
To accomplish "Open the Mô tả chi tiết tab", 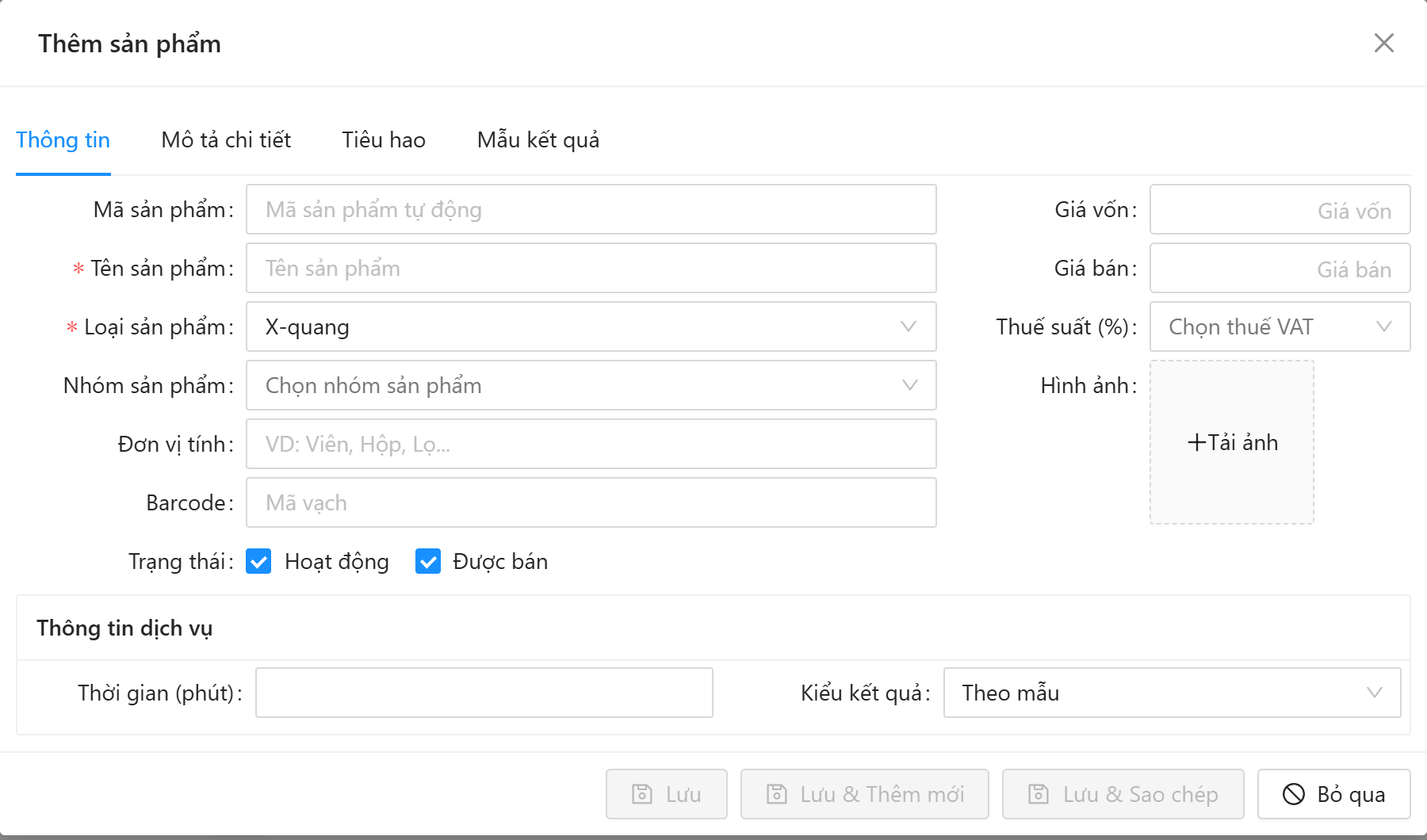I will (x=226, y=139).
